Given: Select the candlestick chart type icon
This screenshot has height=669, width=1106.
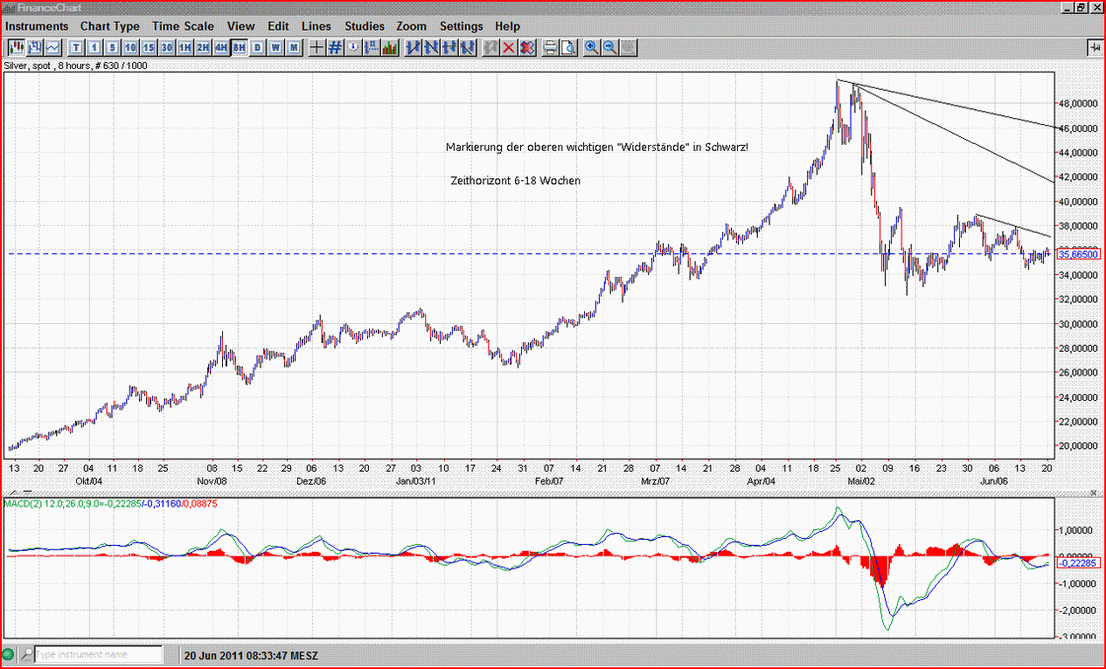Looking at the screenshot, I should [x=16, y=48].
